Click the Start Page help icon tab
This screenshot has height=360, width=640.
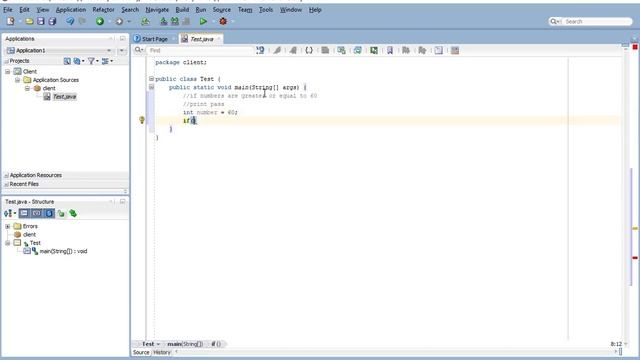[138, 39]
